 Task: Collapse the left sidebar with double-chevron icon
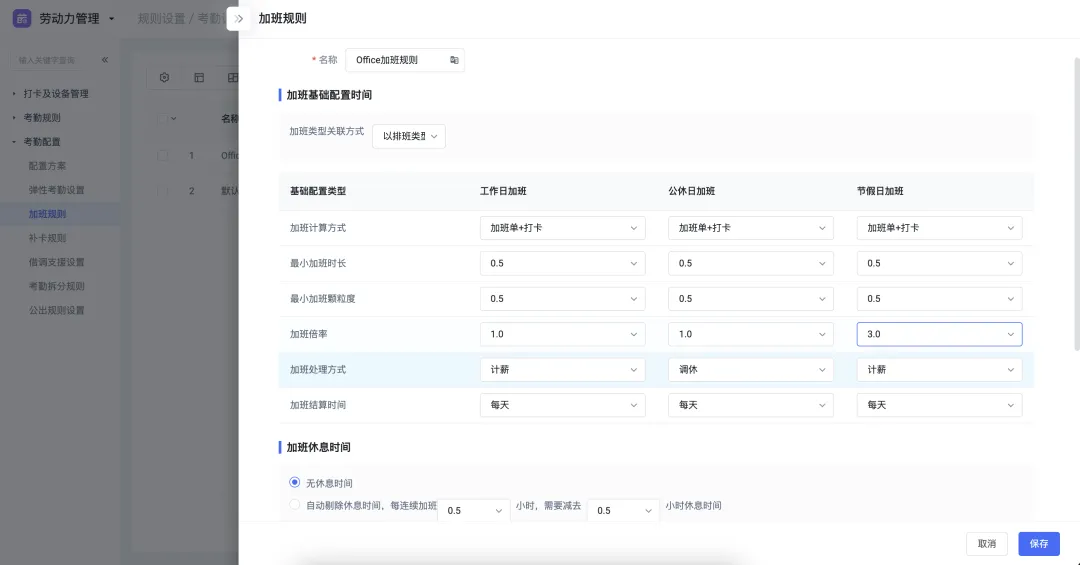(x=105, y=60)
